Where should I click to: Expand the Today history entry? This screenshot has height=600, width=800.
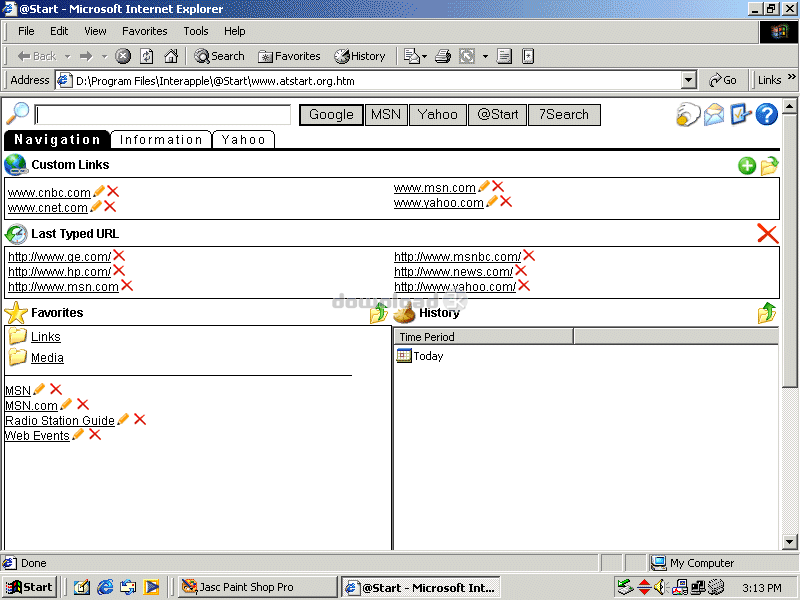click(x=427, y=356)
